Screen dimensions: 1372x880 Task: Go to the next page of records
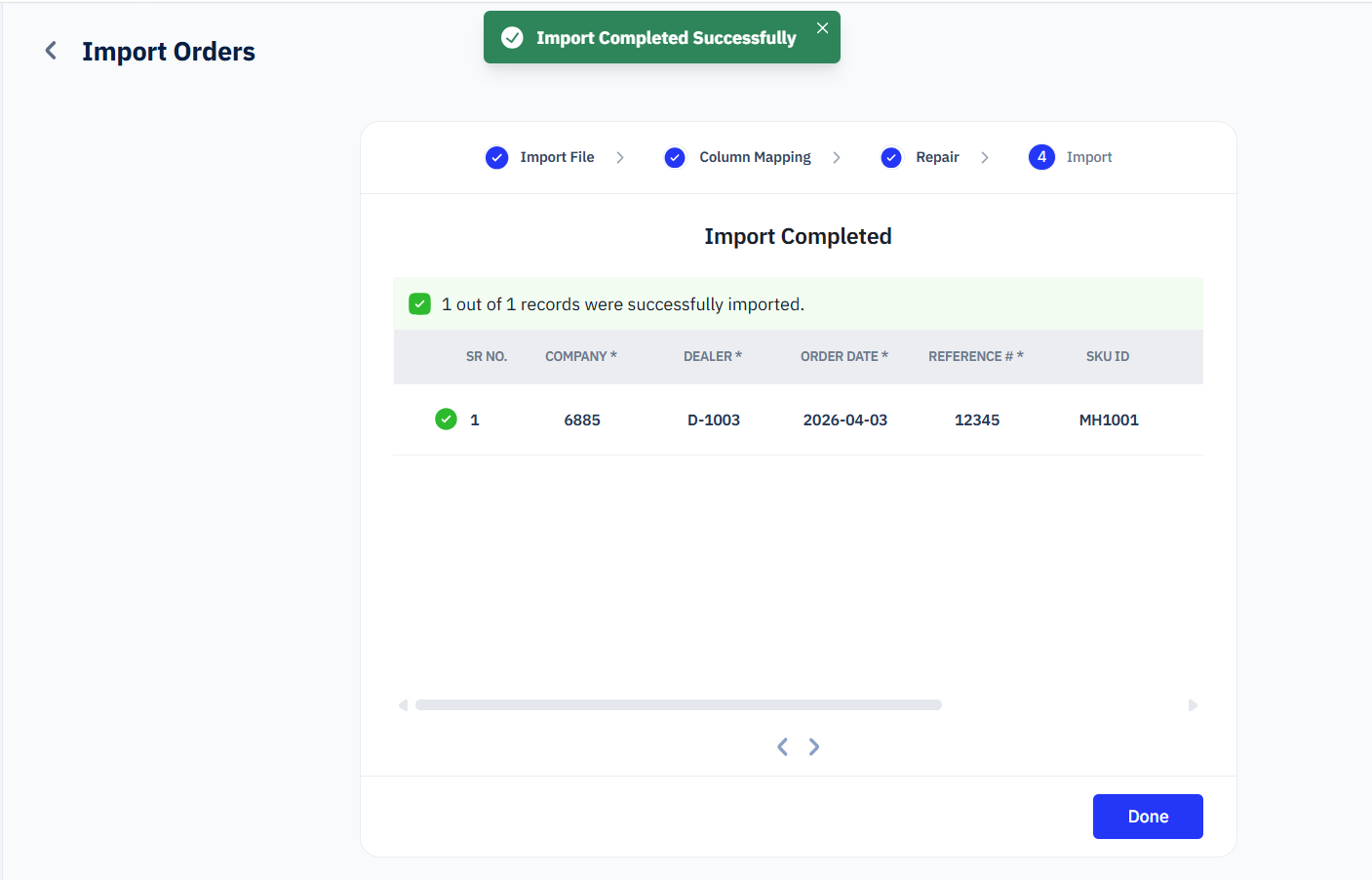point(814,747)
